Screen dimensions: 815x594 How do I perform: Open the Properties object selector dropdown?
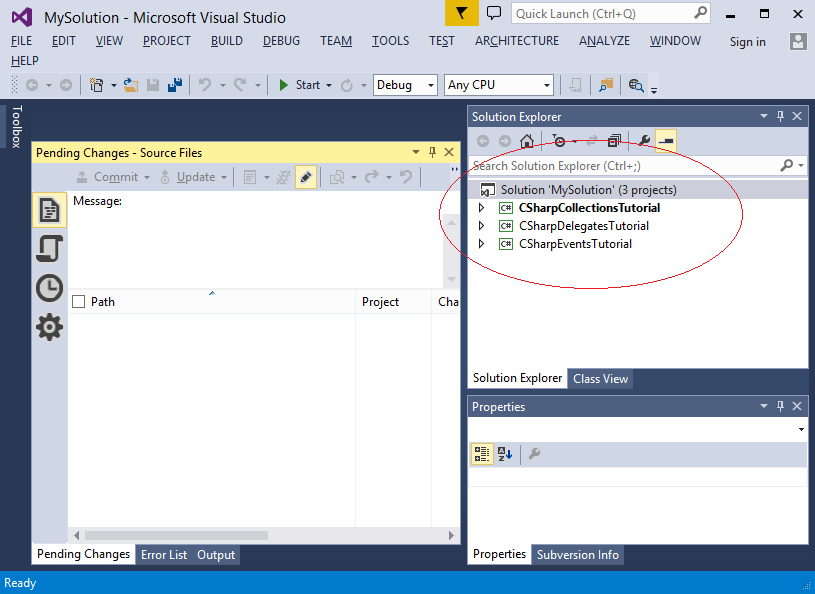point(801,429)
